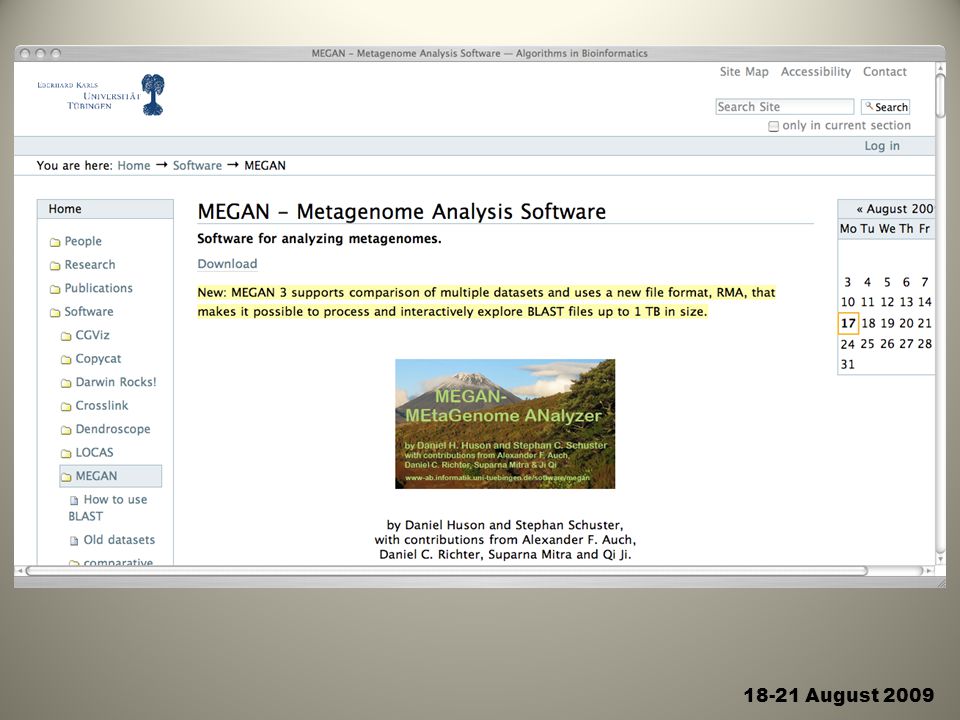Click the folder icon beside People
This screenshot has width=960, height=720.
55,242
